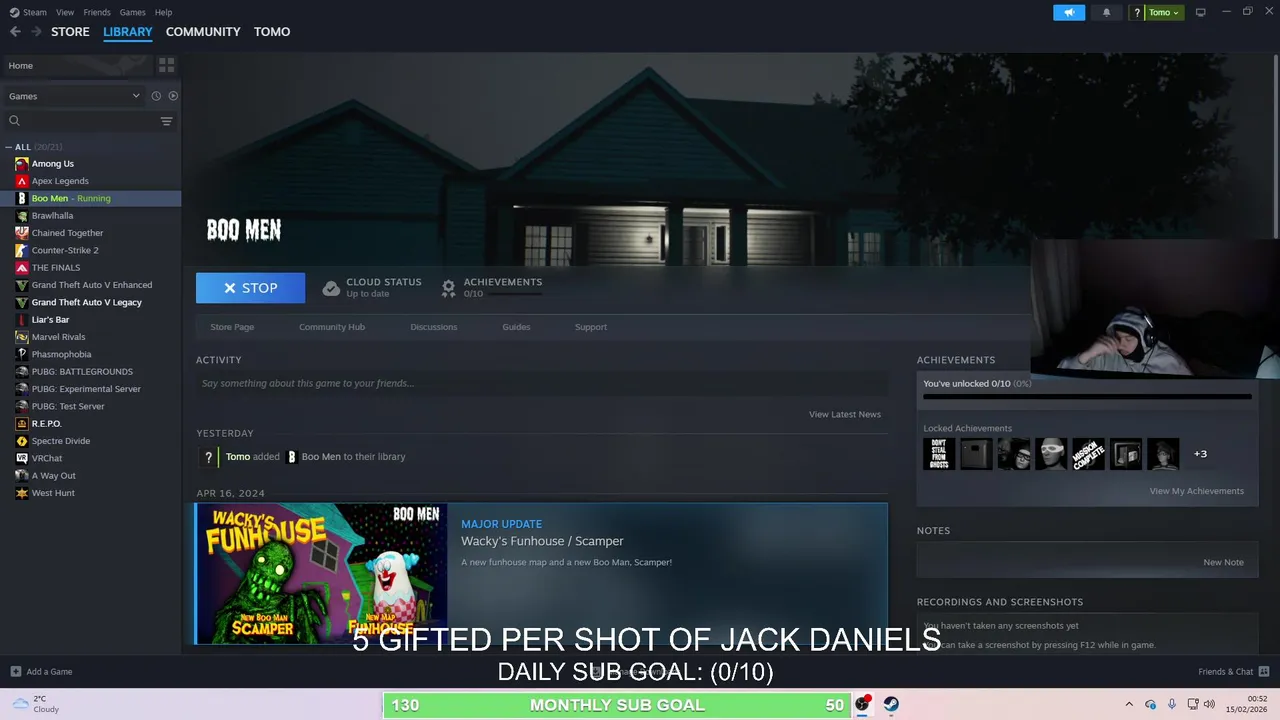Click the Phasmophobia game icon
The image size is (1280, 720).
pyautogui.click(x=22, y=354)
